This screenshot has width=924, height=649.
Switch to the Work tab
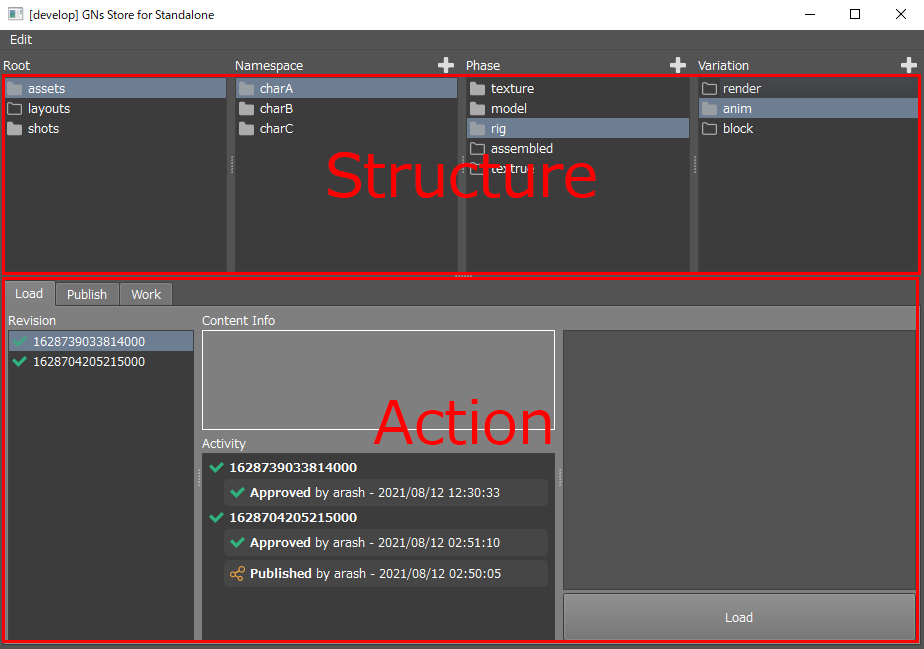146,295
